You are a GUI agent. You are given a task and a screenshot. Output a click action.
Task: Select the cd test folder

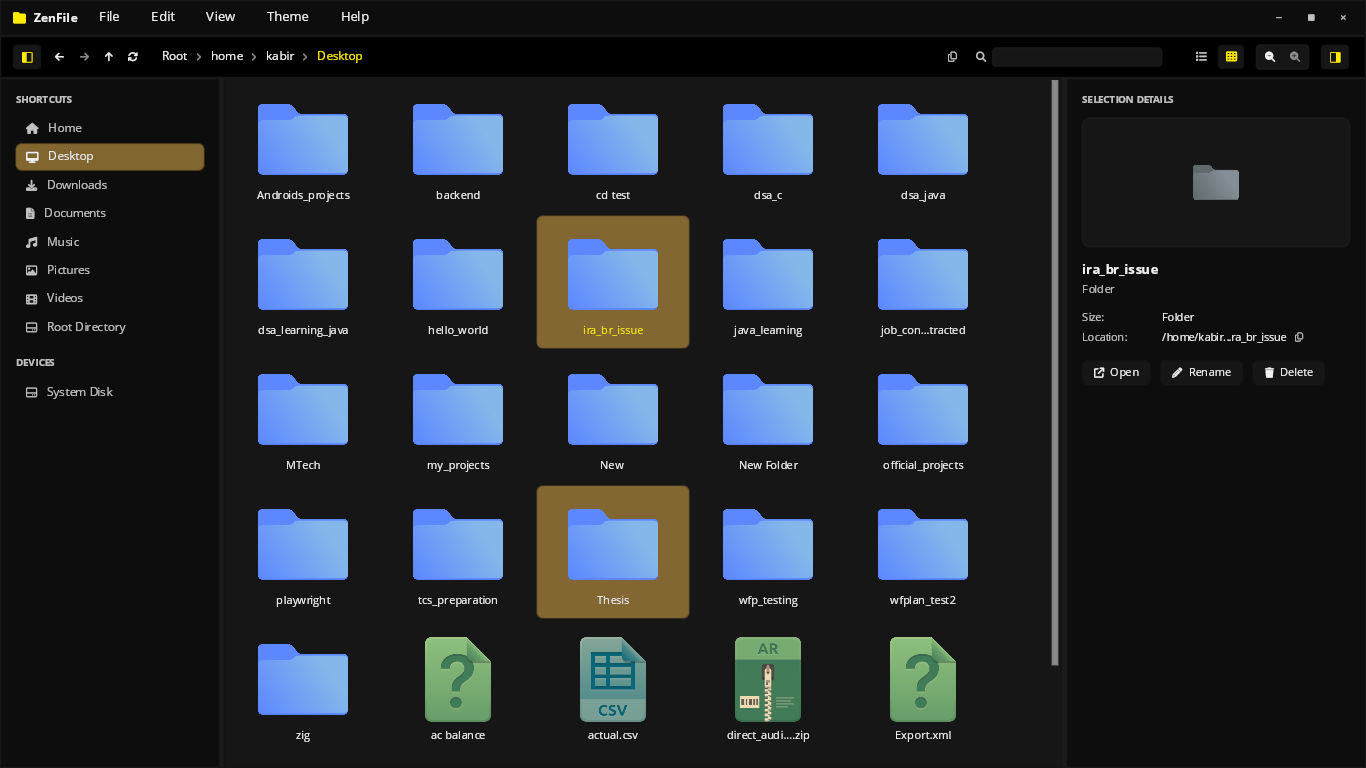(x=613, y=148)
